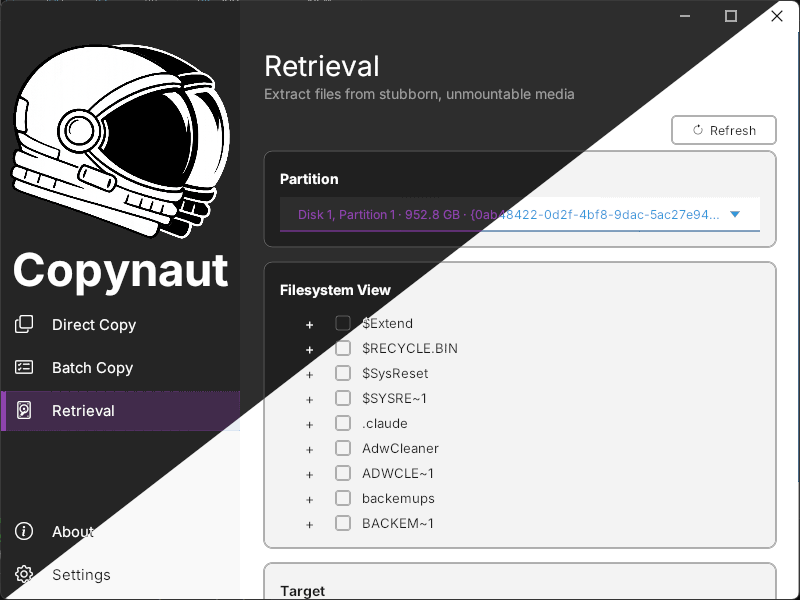Image resolution: width=800 pixels, height=600 pixels.
Task: Select the Direct Copy icon in the sidebar
Action: pyautogui.click(x=23, y=324)
